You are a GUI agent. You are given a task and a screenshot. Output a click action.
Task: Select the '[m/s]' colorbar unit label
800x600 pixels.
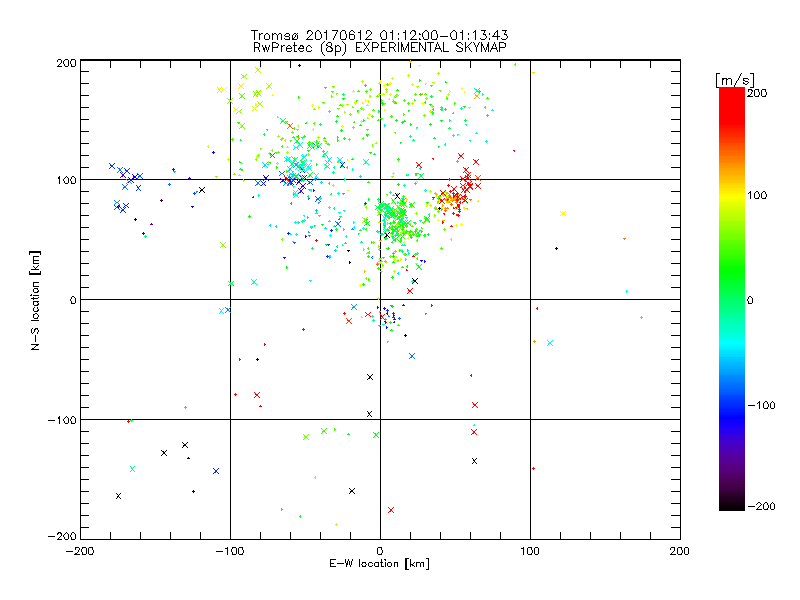[735, 80]
